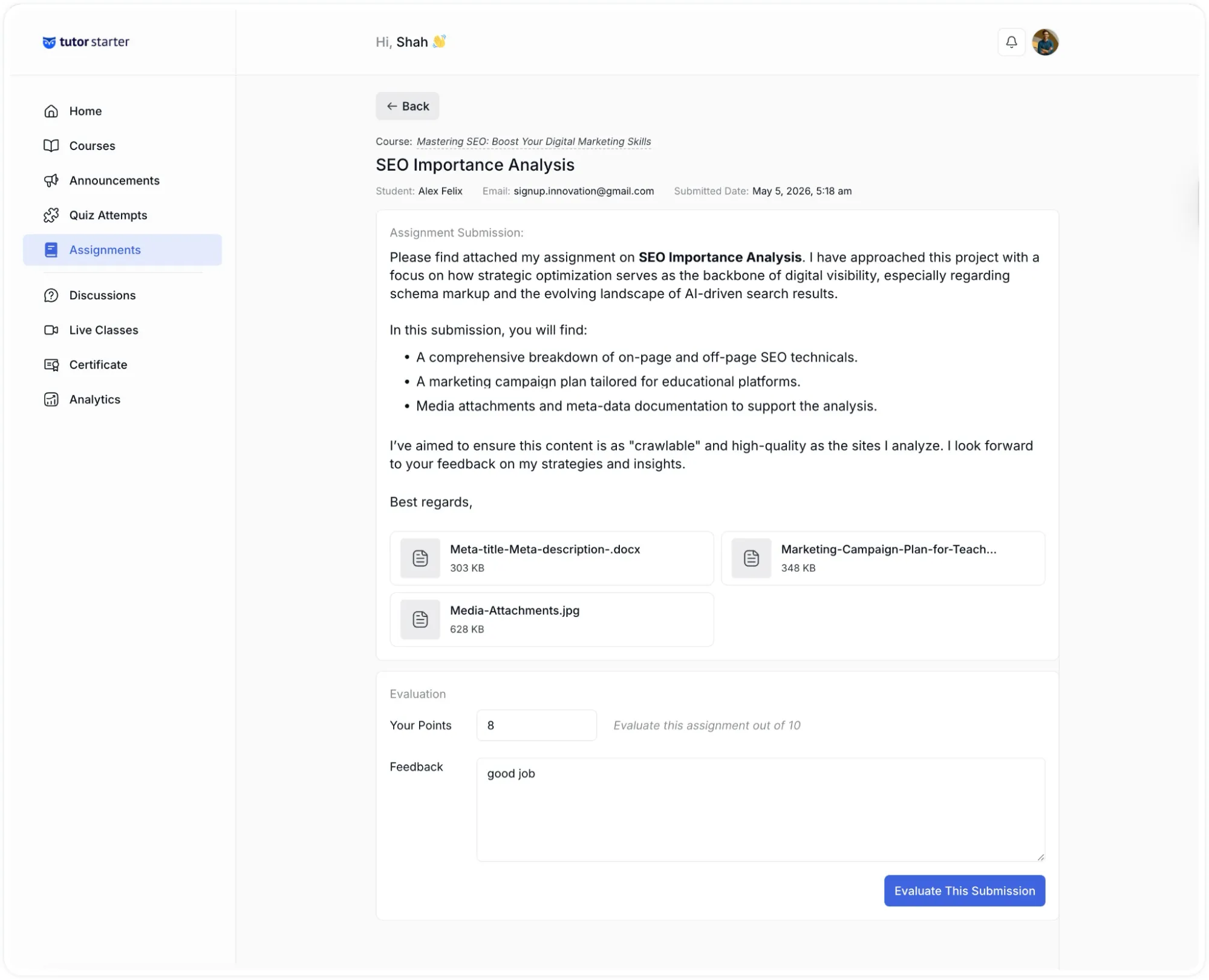Click the SEO Importance Analysis heading
Screen dimensions: 1209x980
475,165
